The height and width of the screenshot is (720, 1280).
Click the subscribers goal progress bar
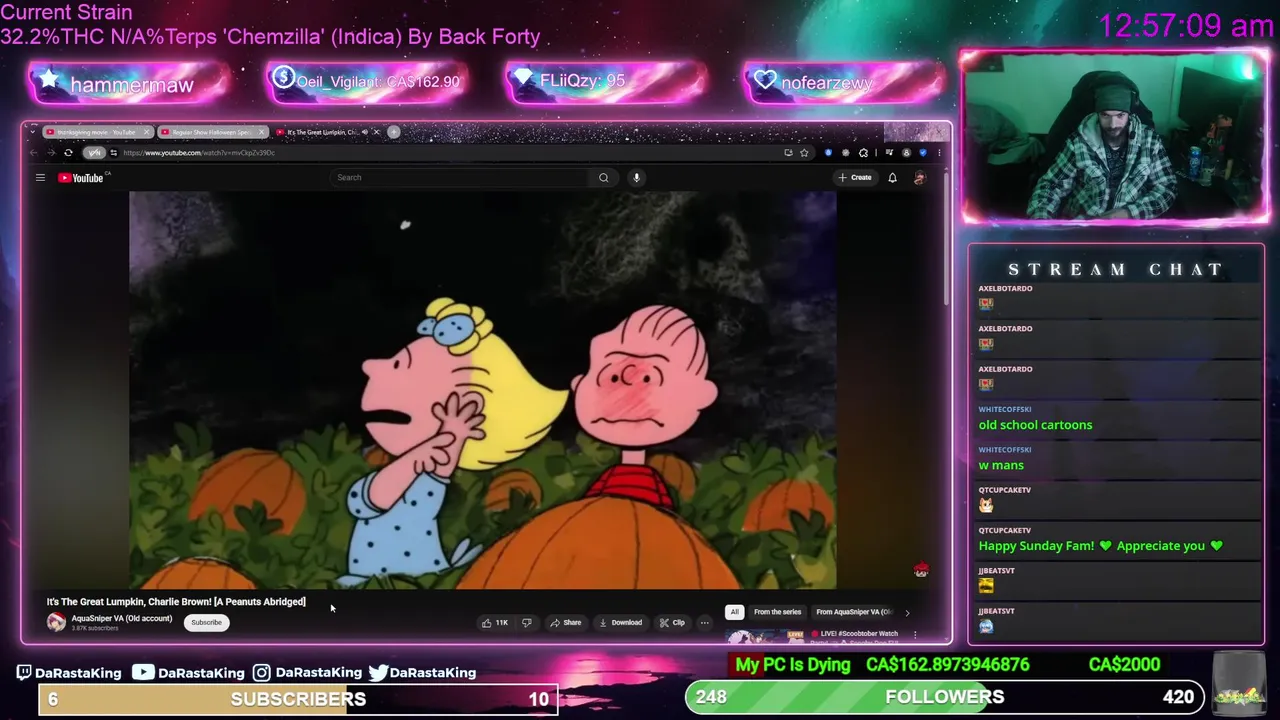click(x=298, y=699)
